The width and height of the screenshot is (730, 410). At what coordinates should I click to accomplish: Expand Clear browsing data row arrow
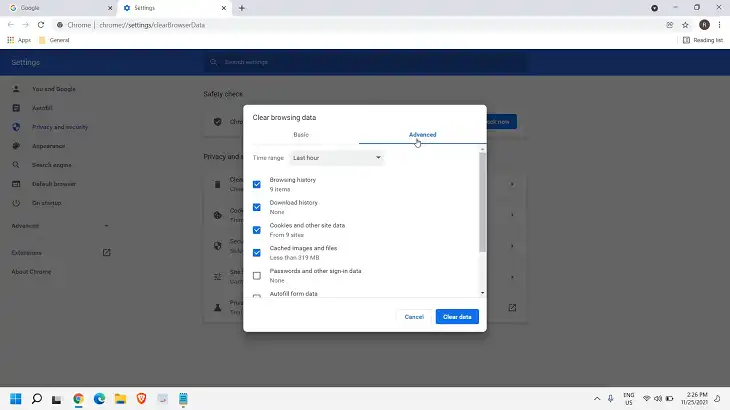tap(512, 184)
